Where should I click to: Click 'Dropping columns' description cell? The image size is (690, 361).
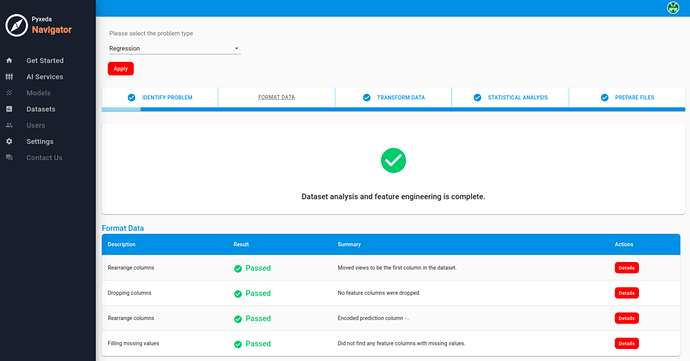pos(129,293)
